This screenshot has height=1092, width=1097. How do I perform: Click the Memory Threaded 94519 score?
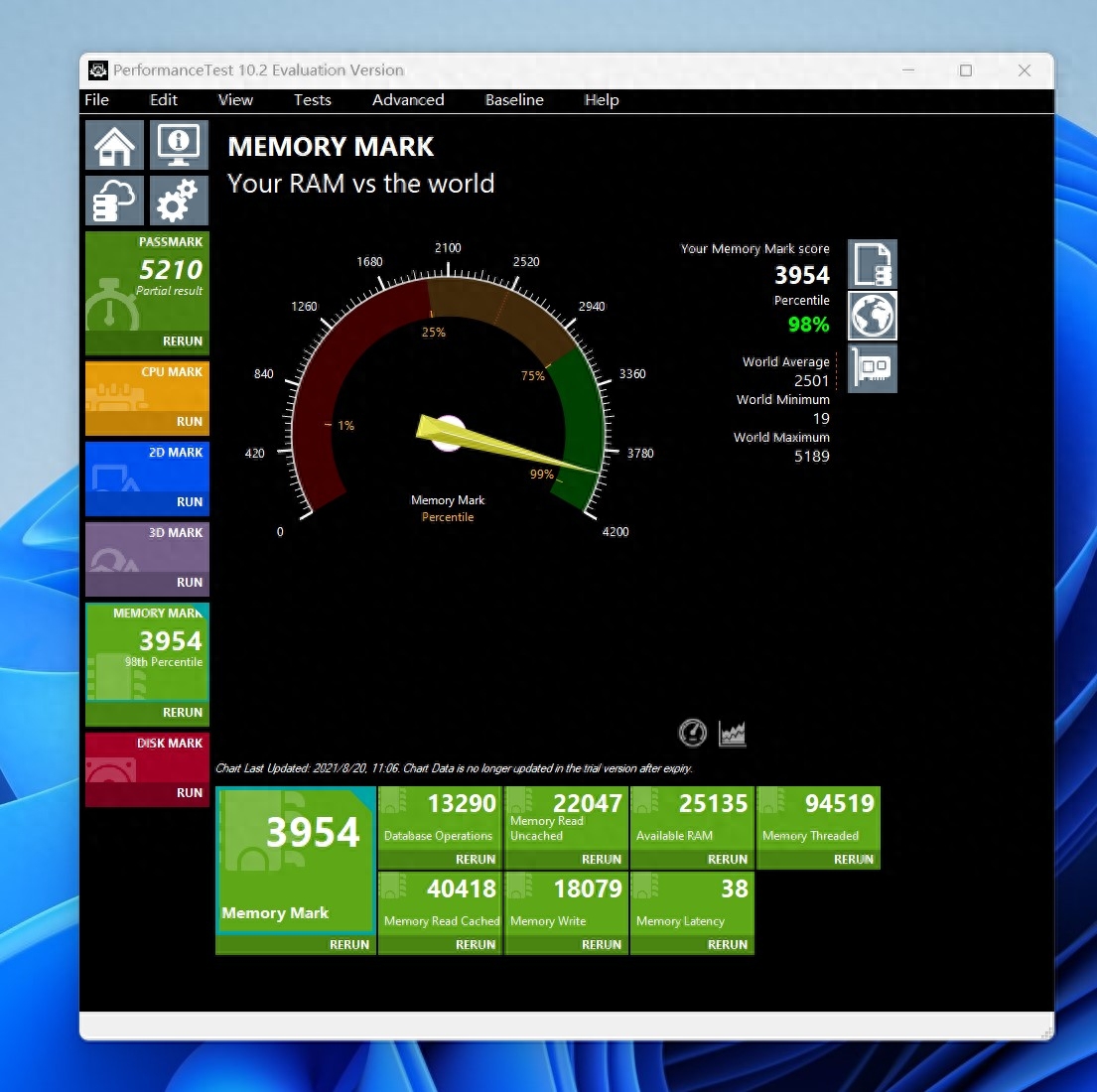[839, 803]
